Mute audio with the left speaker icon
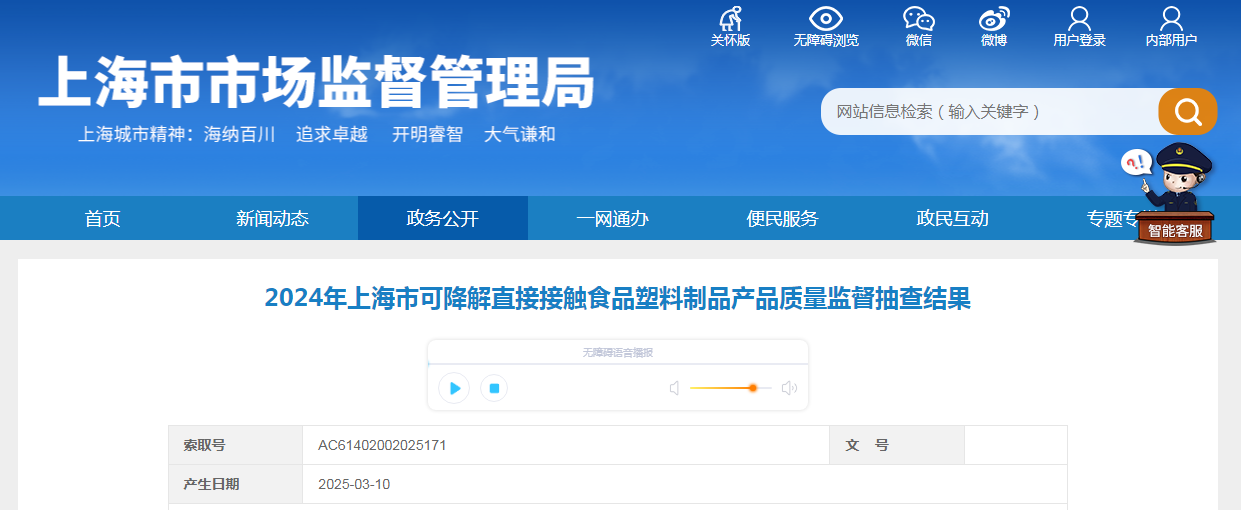Image resolution: width=1241 pixels, height=510 pixels. (675, 388)
